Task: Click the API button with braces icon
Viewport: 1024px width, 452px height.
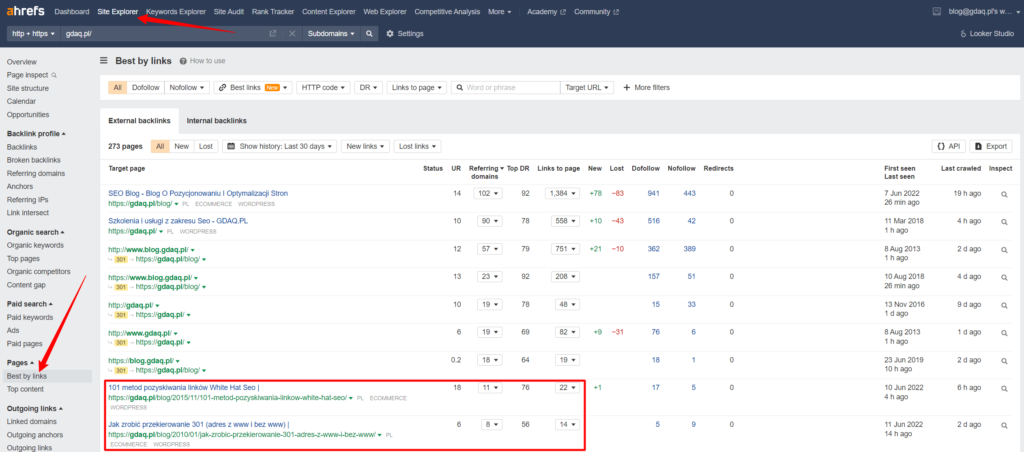Action: [948, 146]
